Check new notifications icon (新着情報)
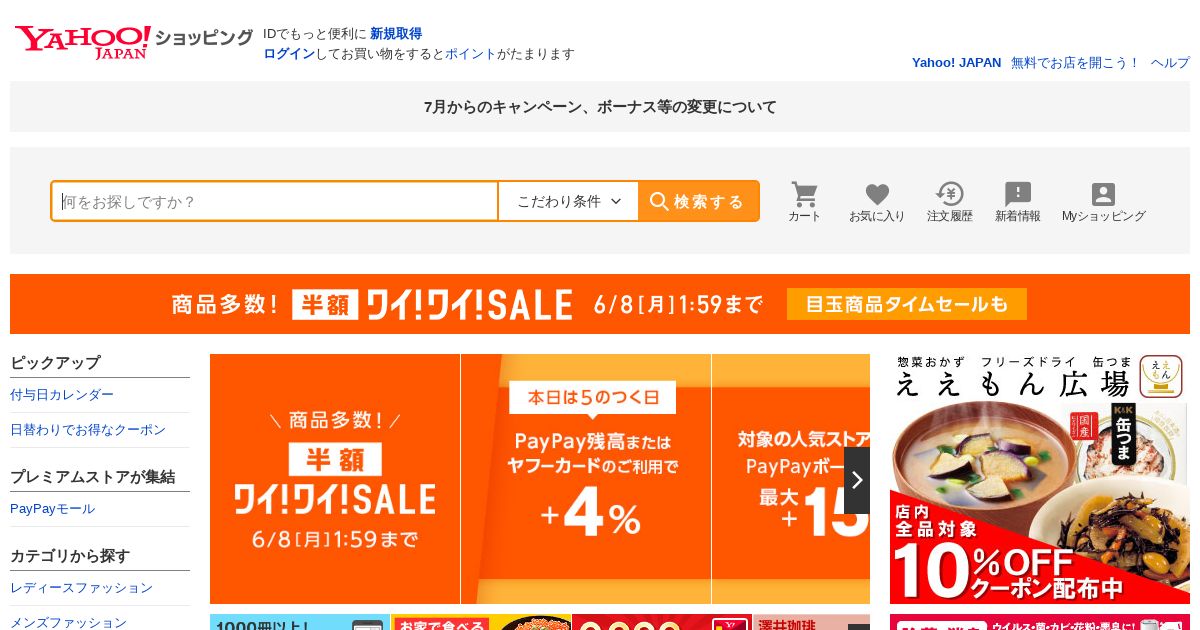The width and height of the screenshot is (1200, 630). tap(1017, 201)
